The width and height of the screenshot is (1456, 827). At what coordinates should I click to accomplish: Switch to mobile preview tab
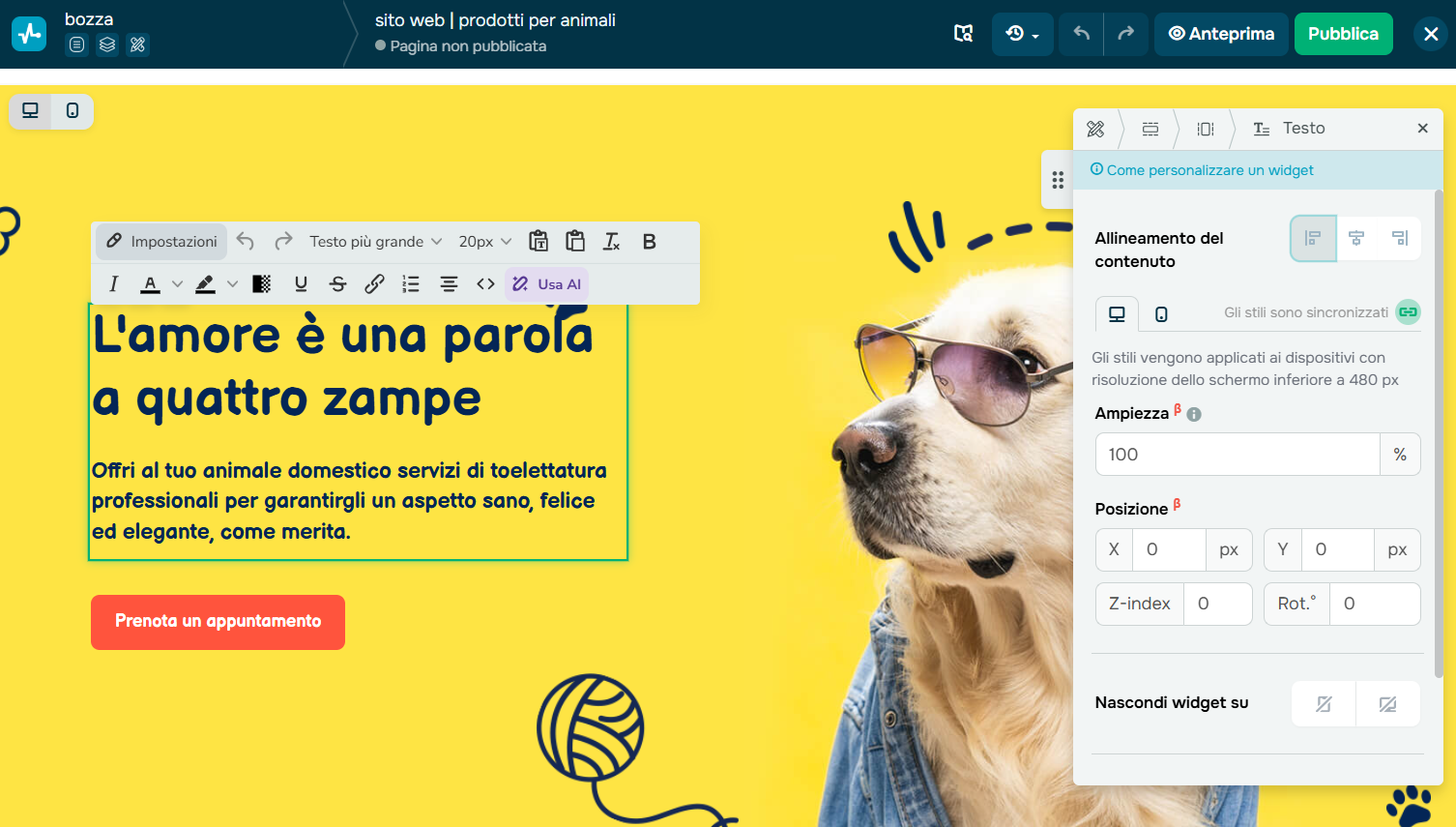[72, 112]
